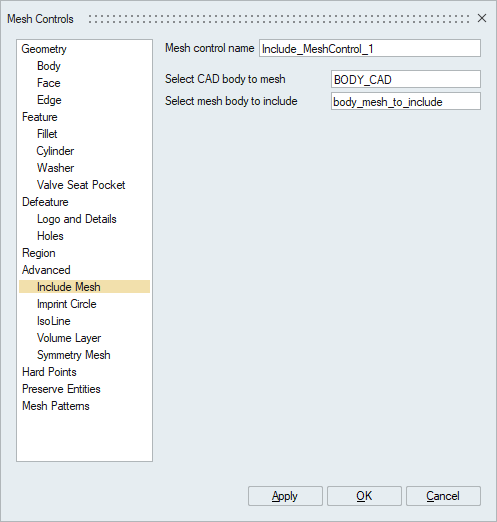Confirm with the OK button
497x522 pixels.
[x=364, y=496]
